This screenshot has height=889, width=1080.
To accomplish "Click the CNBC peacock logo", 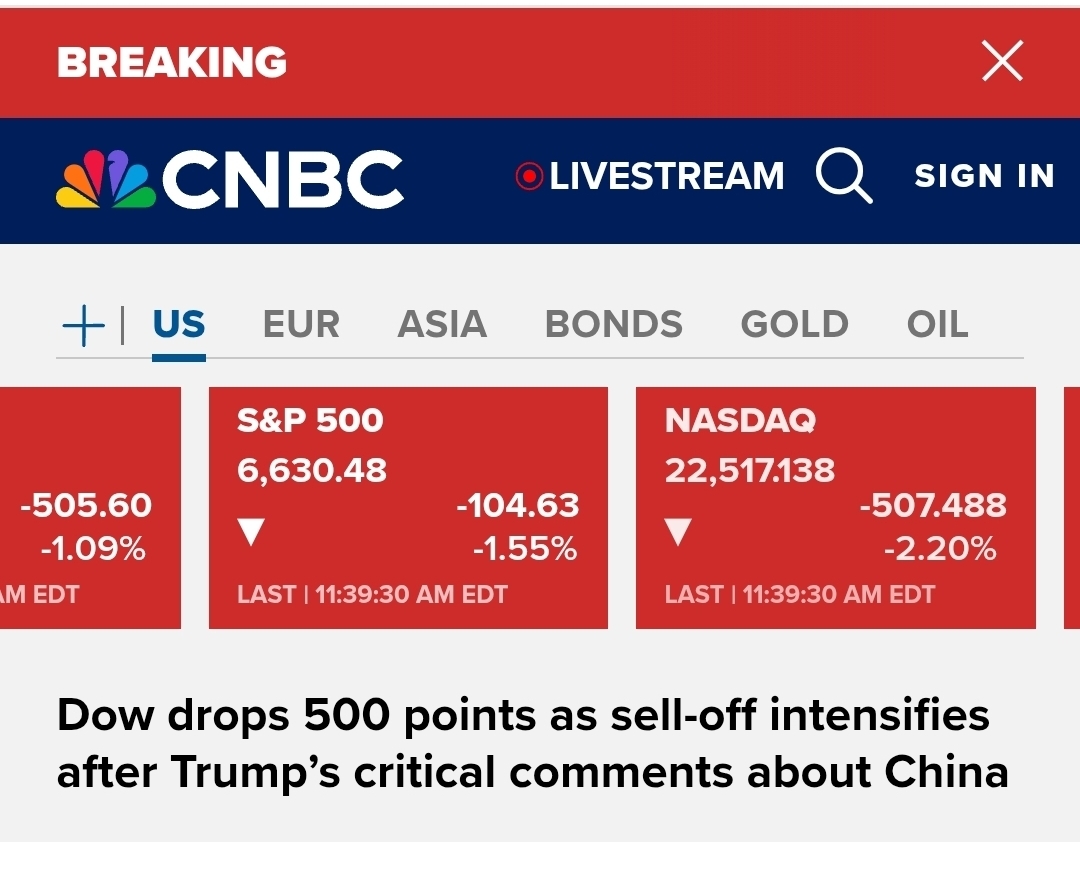I will [106, 178].
